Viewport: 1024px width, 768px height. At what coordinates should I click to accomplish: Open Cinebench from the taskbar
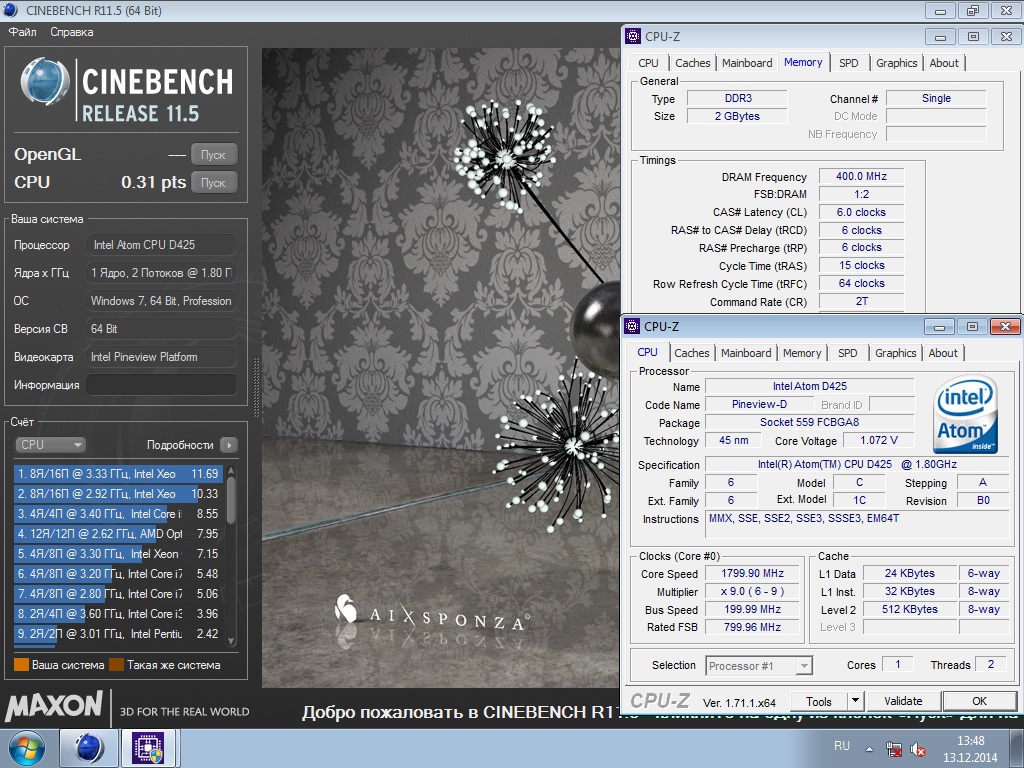click(x=89, y=748)
